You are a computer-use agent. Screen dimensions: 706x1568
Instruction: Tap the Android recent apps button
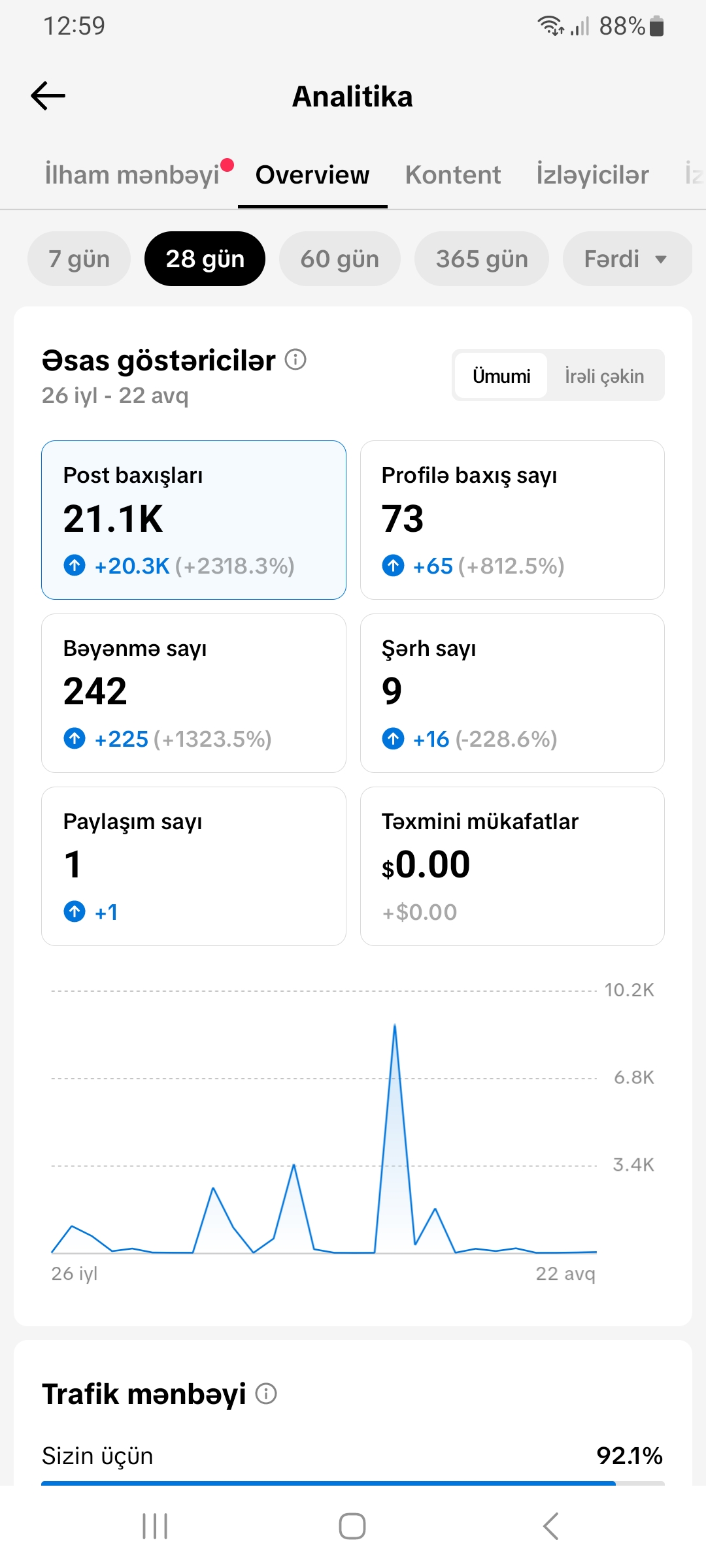155,1526
